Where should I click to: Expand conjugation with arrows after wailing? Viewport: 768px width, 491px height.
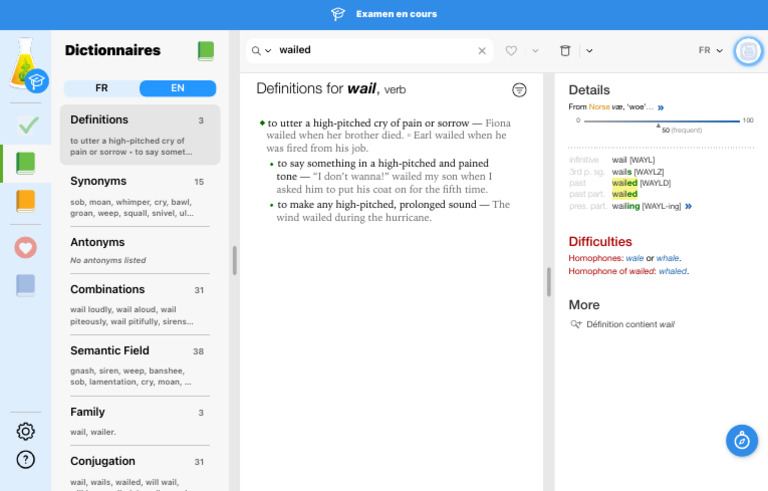689,206
